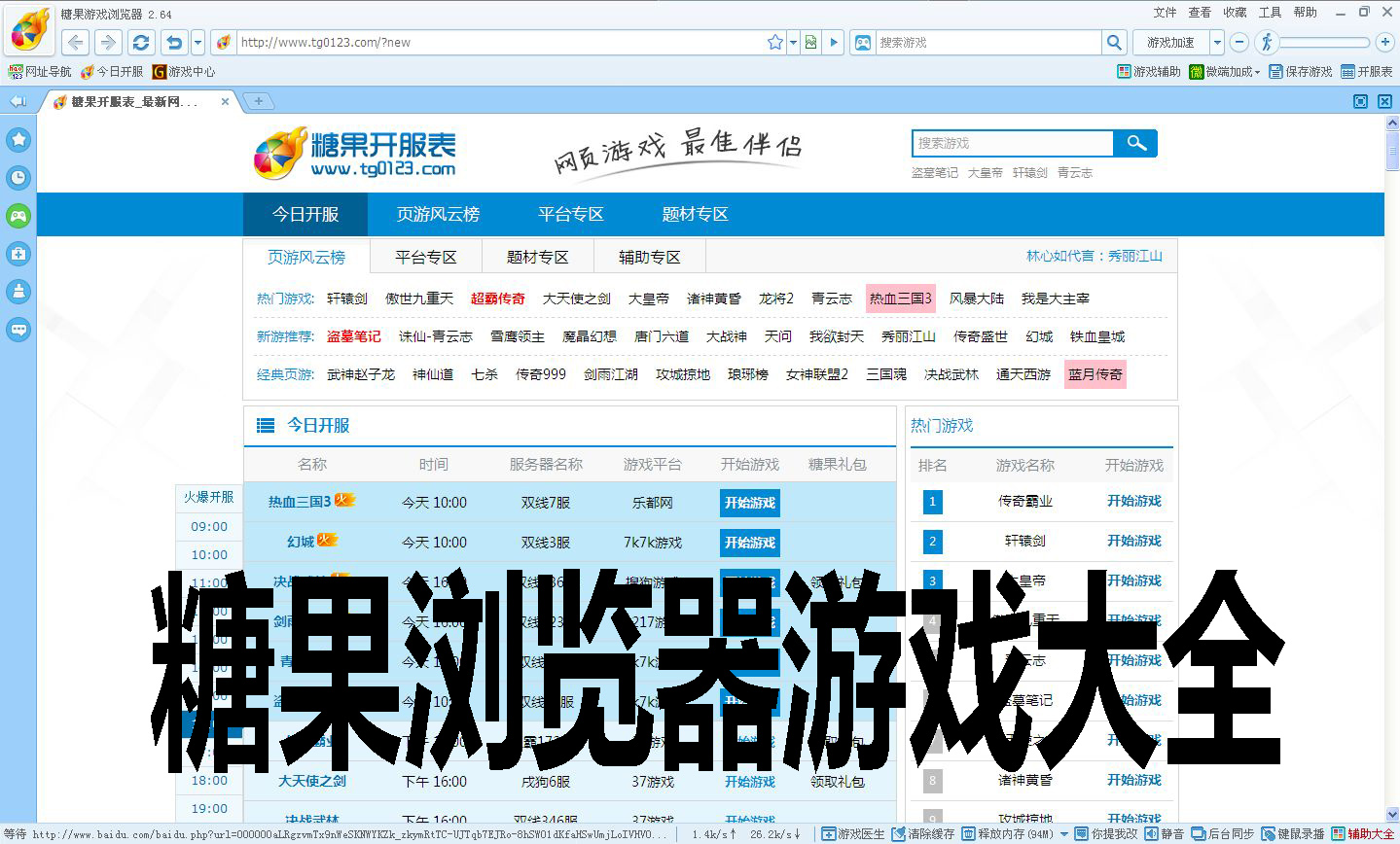
Task: Focus the page 搜索游戏 search field
Action: coord(1013,143)
